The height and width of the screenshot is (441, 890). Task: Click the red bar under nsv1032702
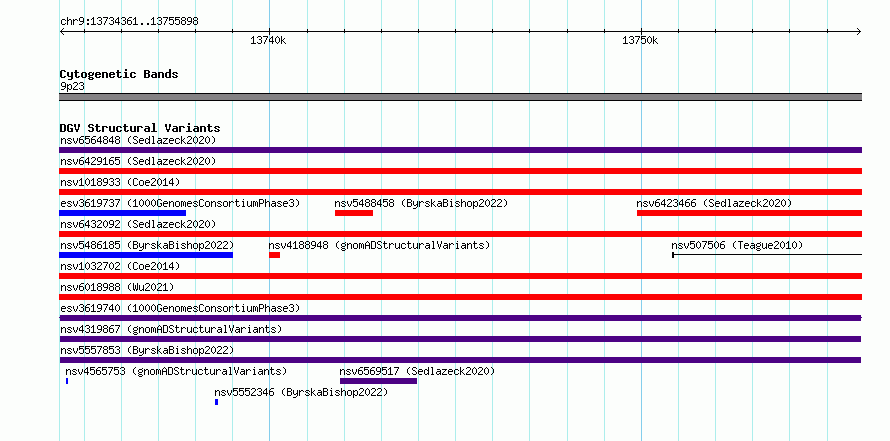click(x=460, y=276)
